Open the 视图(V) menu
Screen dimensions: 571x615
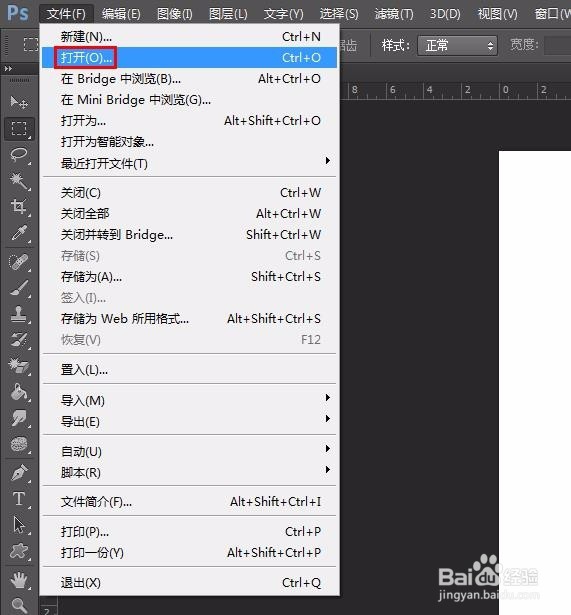tap(498, 14)
